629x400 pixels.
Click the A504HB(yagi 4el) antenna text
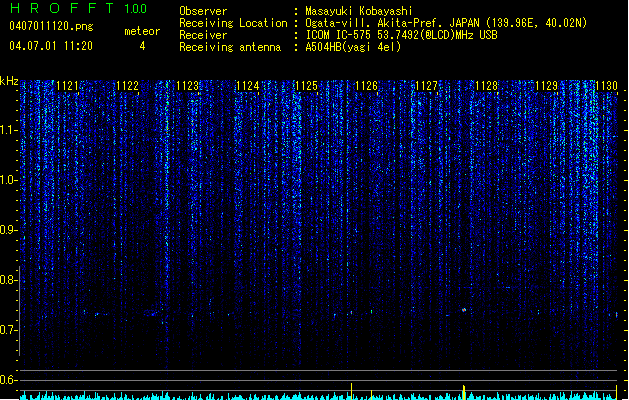[x=353, y=47]
